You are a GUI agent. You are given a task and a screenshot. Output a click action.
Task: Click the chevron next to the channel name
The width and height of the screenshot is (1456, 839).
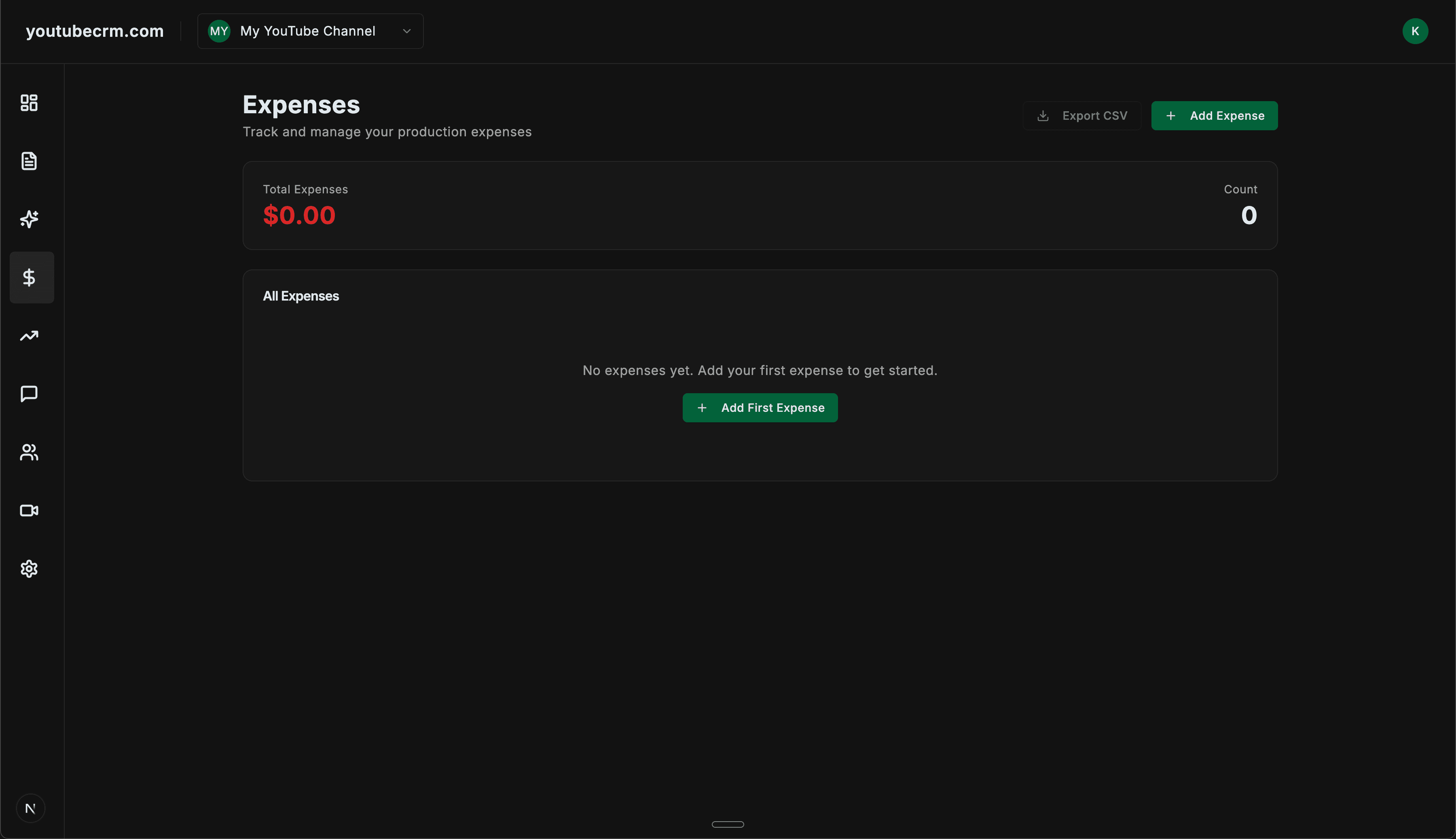[406, 31]
